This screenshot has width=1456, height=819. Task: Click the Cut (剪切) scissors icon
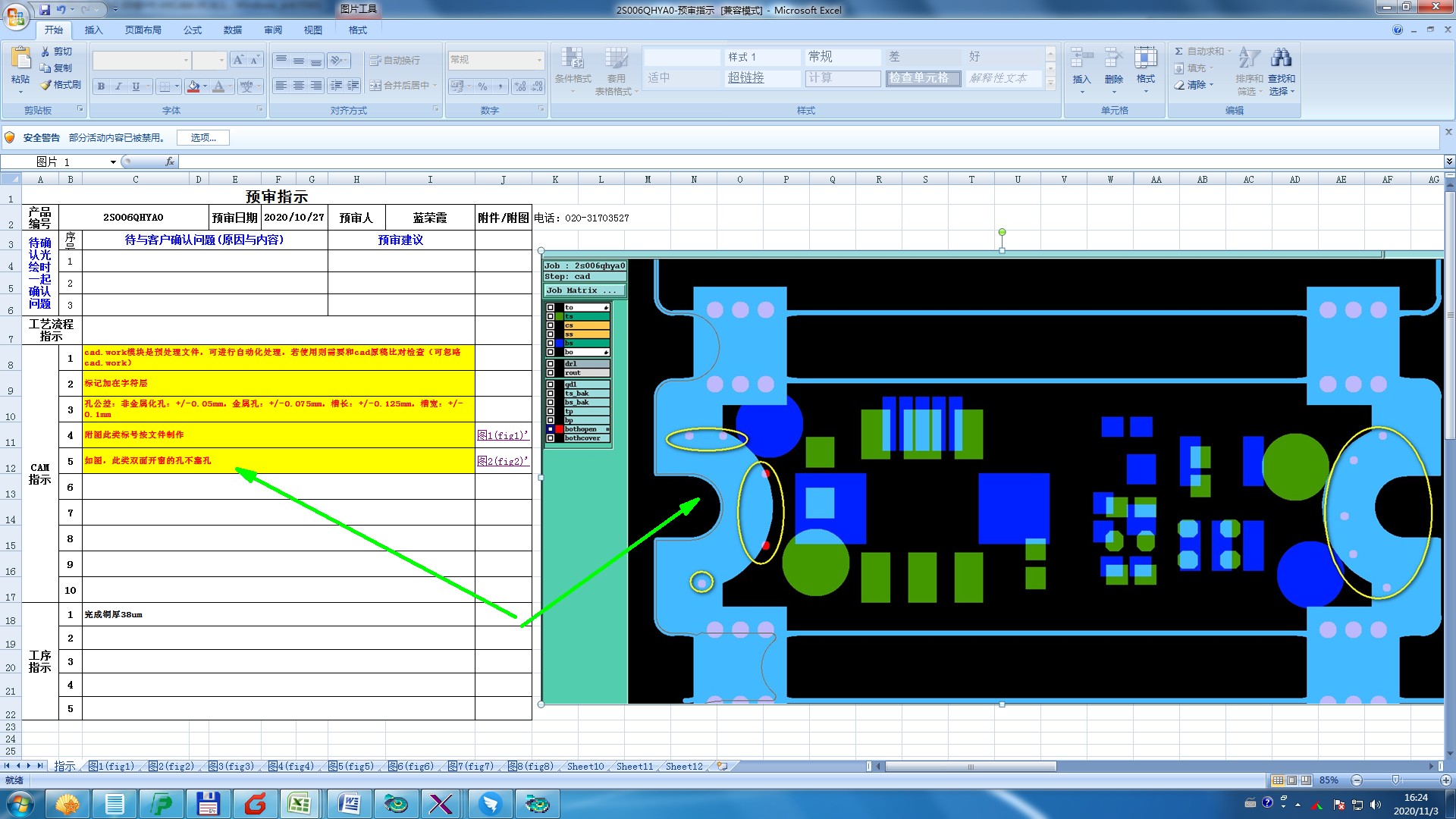point(45,52)
